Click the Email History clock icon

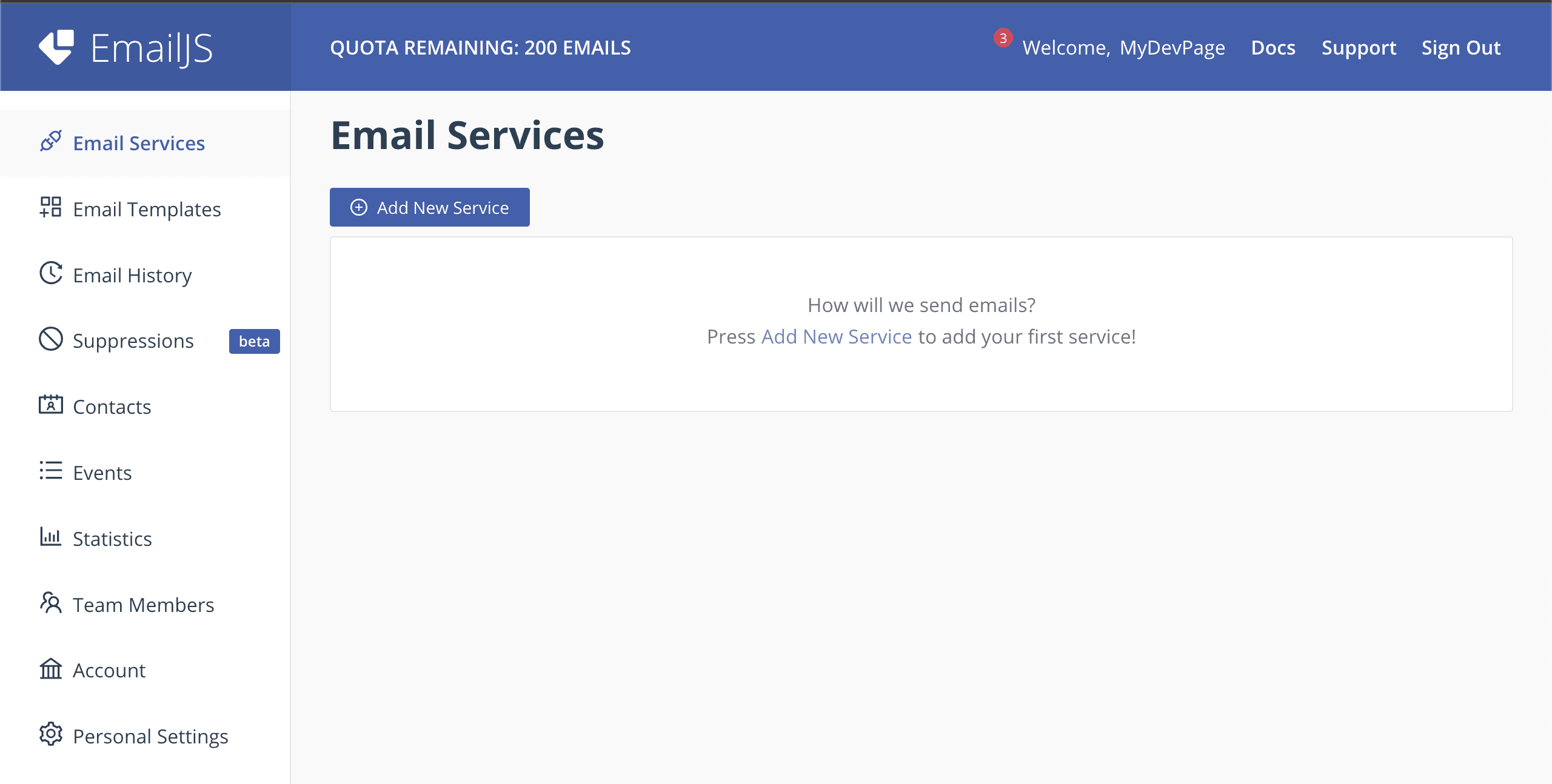tap(52, 274)
